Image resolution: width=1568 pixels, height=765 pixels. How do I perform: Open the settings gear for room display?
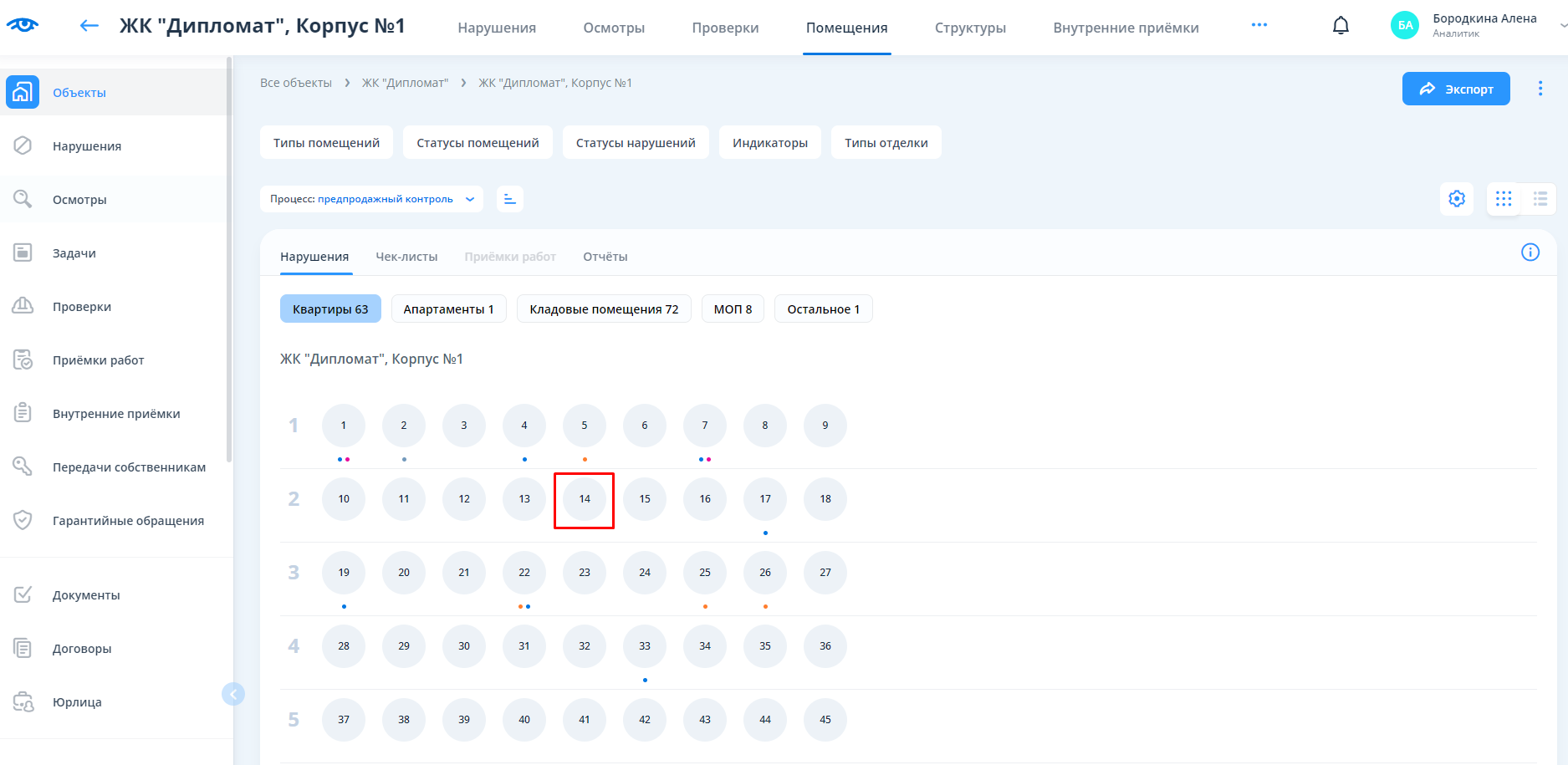[1457, 199]
